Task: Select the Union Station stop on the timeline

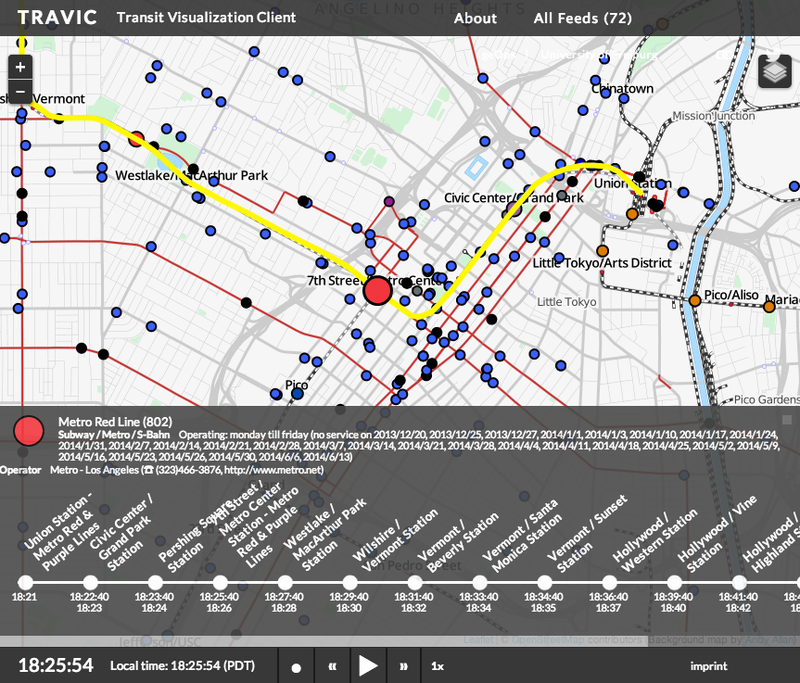Action: [x=25, y=583]
